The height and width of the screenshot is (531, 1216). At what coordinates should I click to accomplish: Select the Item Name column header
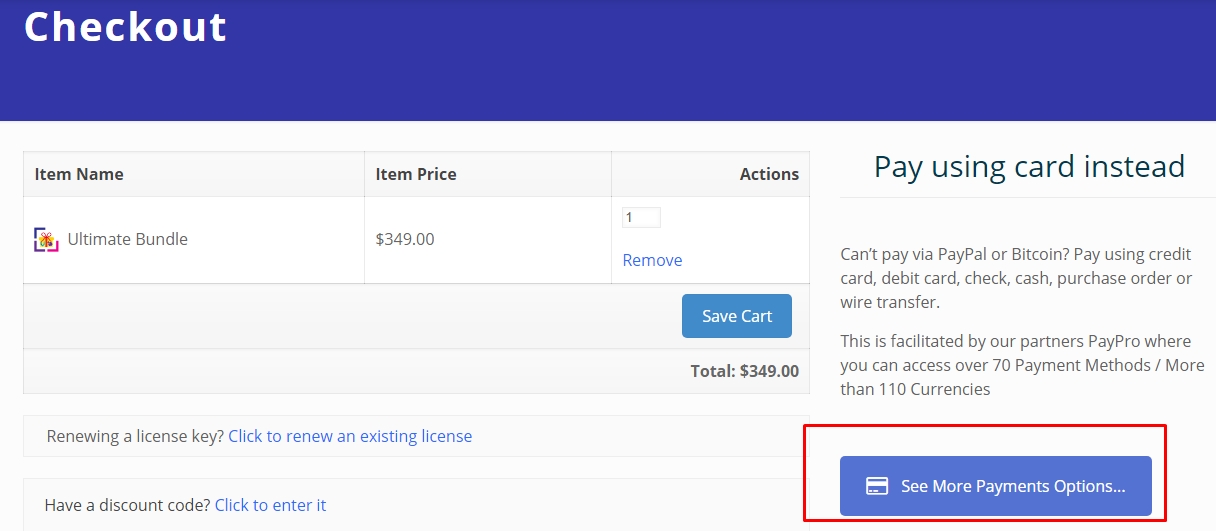pos(79,174)
